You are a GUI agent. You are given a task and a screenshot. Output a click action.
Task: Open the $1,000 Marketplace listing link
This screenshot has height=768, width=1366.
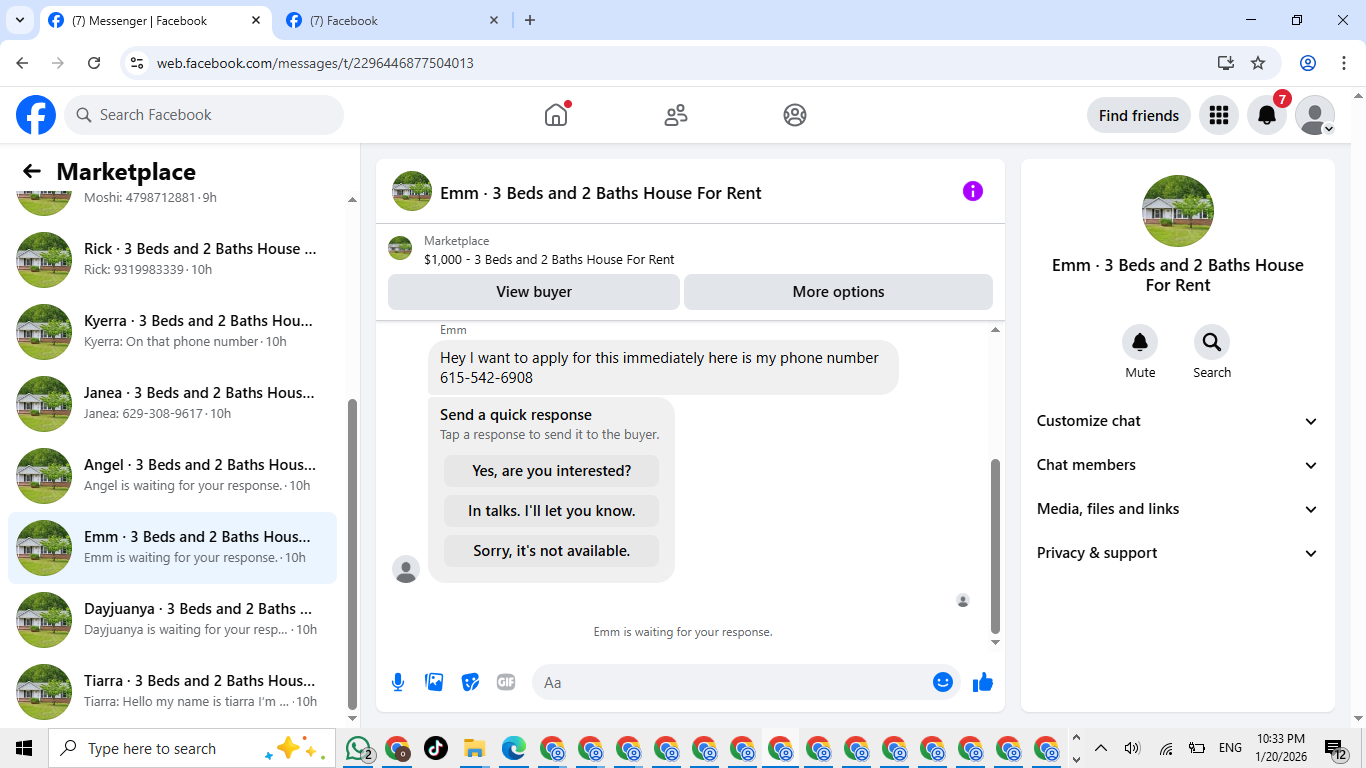[x=549, y=259]
